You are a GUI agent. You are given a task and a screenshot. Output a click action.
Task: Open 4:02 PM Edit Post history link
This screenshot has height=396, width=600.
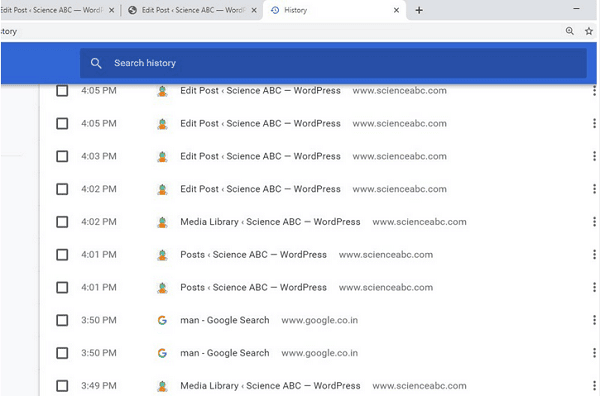[x=260, y=189]
